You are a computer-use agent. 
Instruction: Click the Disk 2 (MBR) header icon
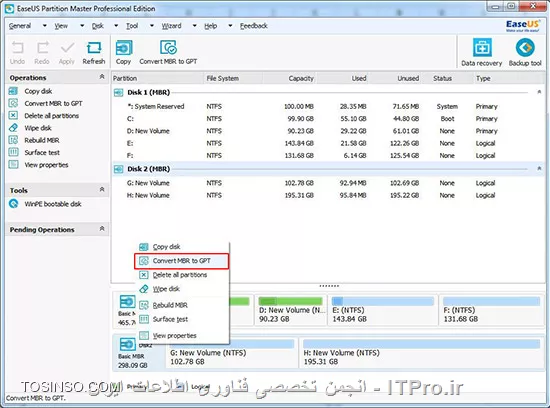tap(119, 169)
